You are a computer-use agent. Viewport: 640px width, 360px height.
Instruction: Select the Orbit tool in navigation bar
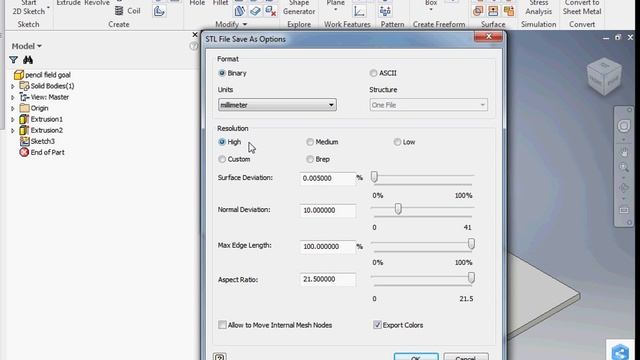[x=624, y=188]
